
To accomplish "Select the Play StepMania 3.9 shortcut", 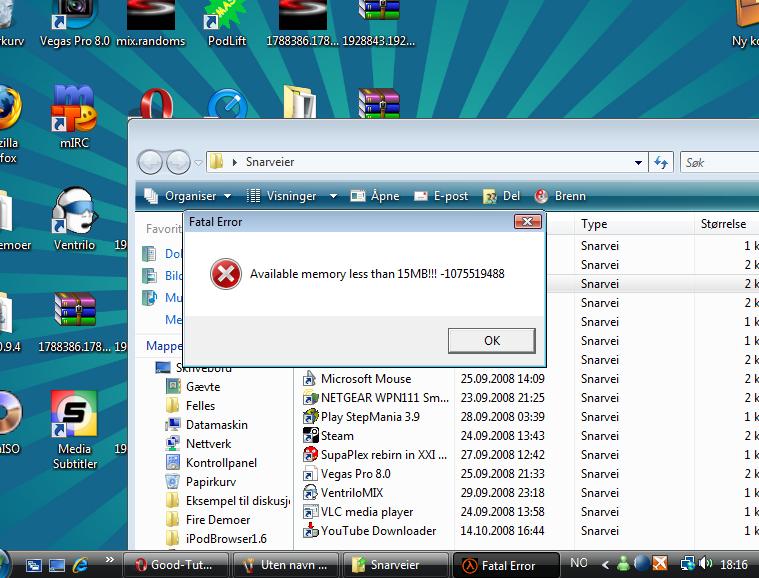I will click(x=370, y=417).
